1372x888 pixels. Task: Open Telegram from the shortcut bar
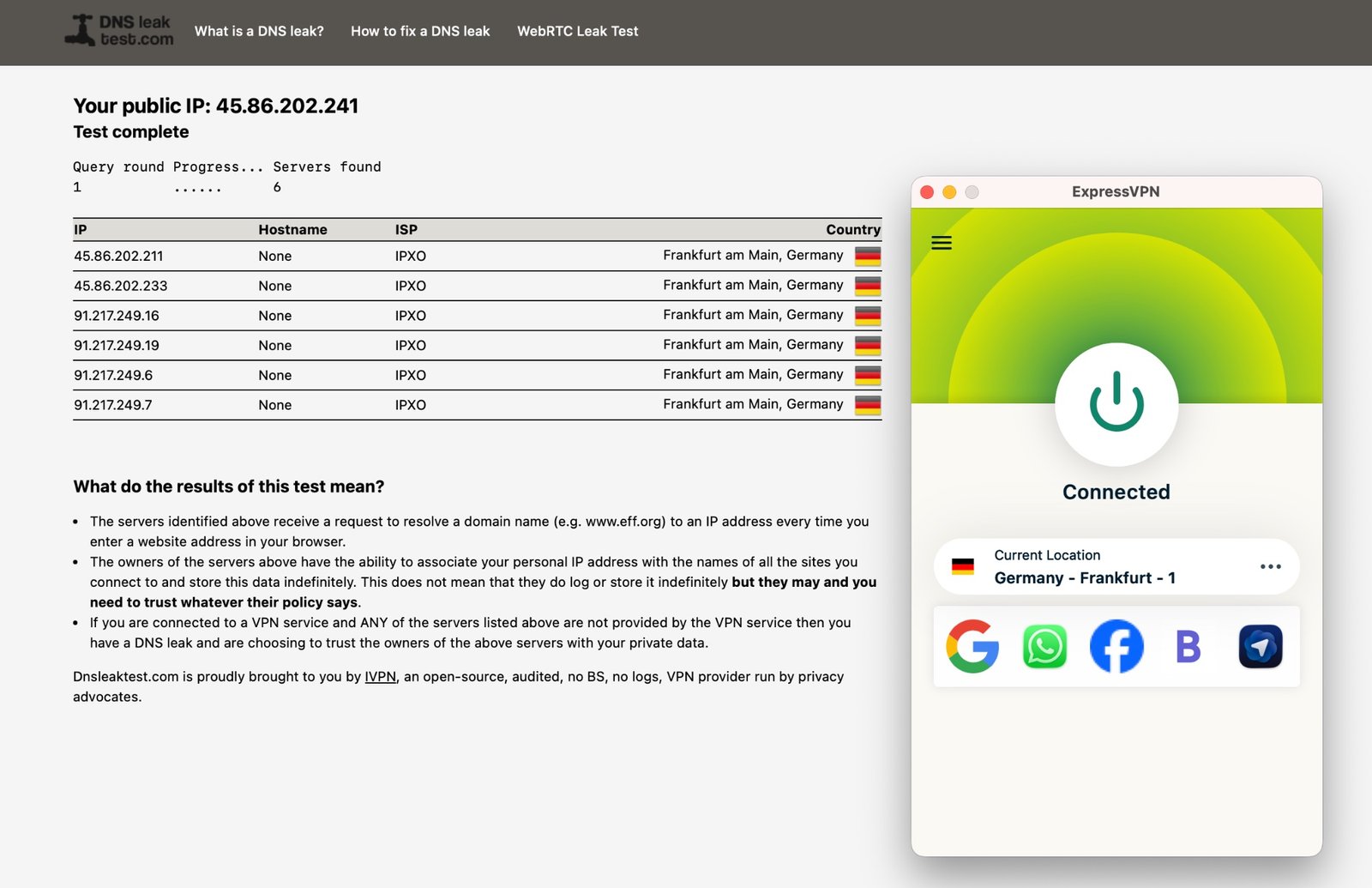coord(1259,646)
